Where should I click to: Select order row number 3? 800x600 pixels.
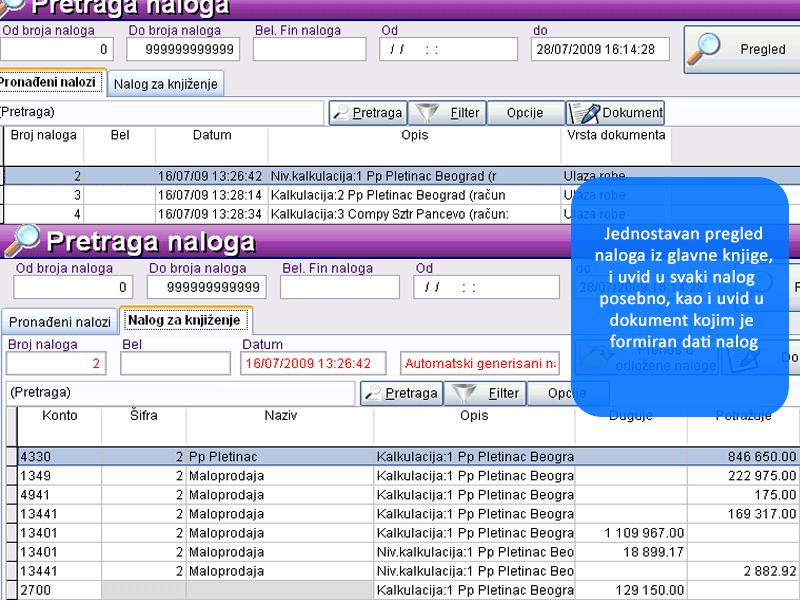(300, 195)
